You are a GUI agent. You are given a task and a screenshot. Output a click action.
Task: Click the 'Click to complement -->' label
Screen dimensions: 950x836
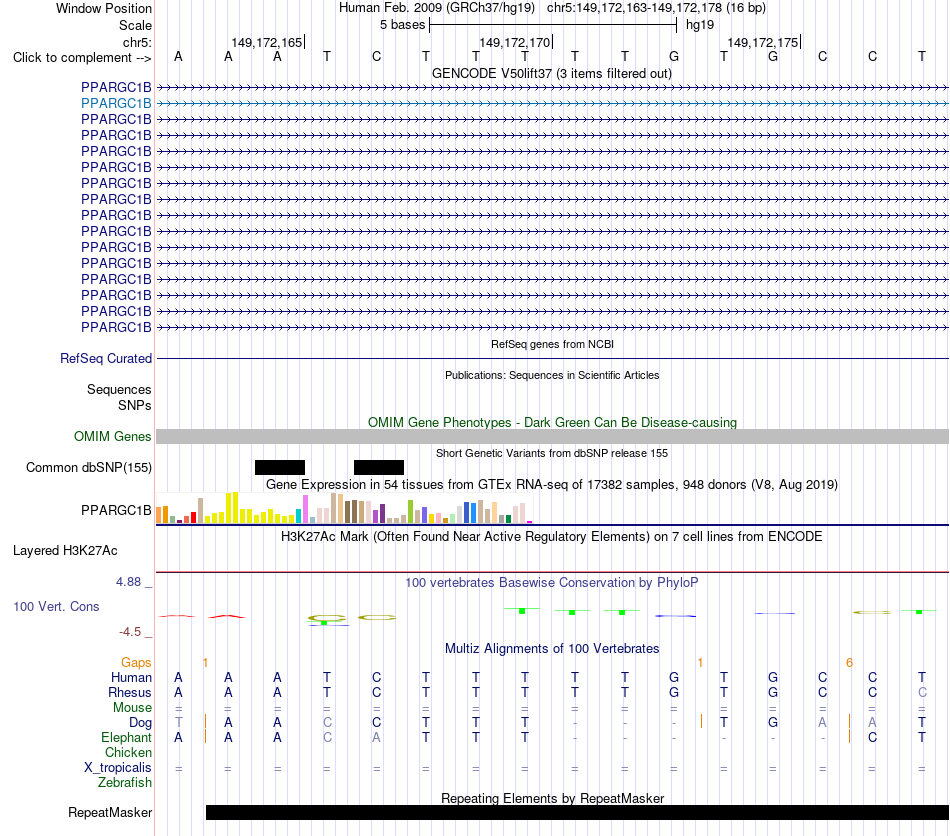point(82,58)
